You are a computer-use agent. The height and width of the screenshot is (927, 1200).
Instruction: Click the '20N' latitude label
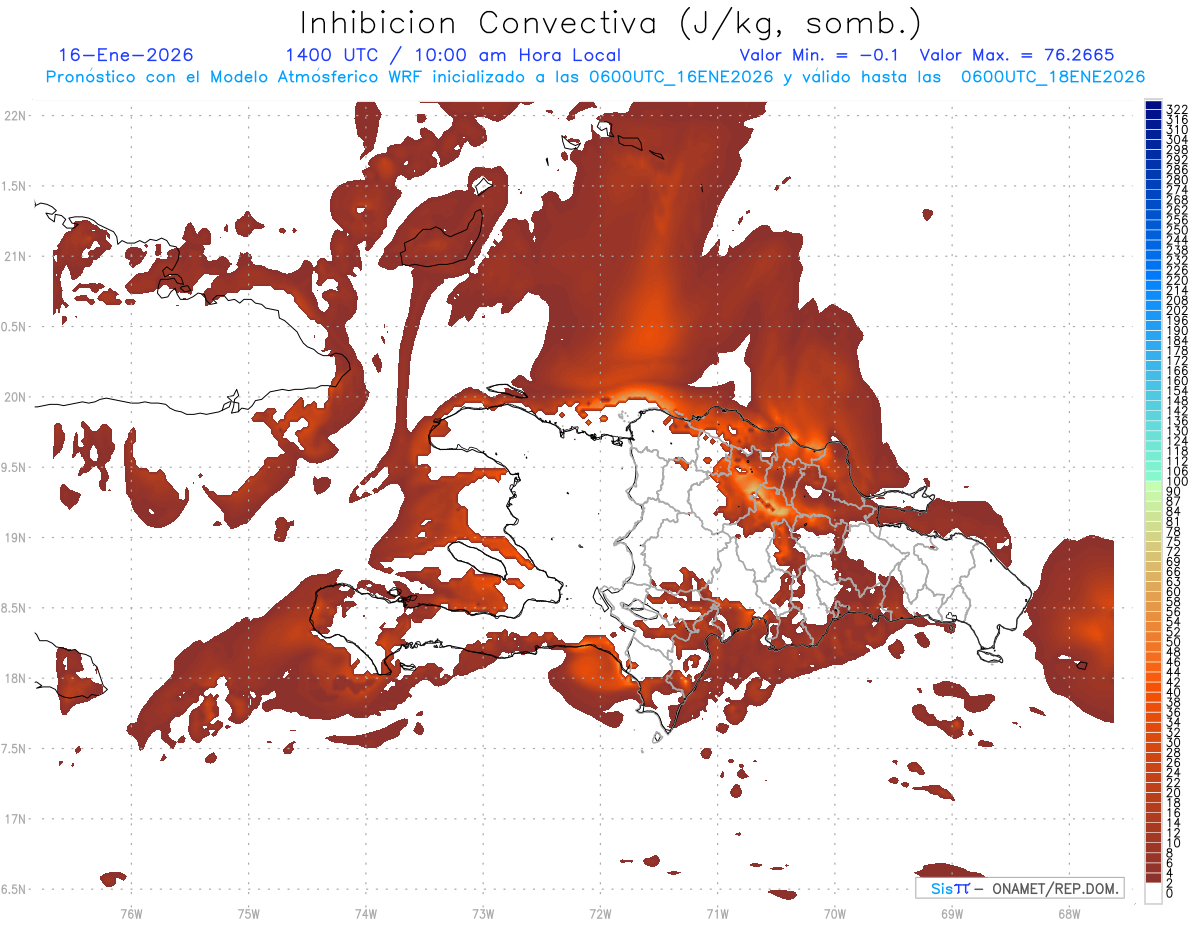coord(15,397)
